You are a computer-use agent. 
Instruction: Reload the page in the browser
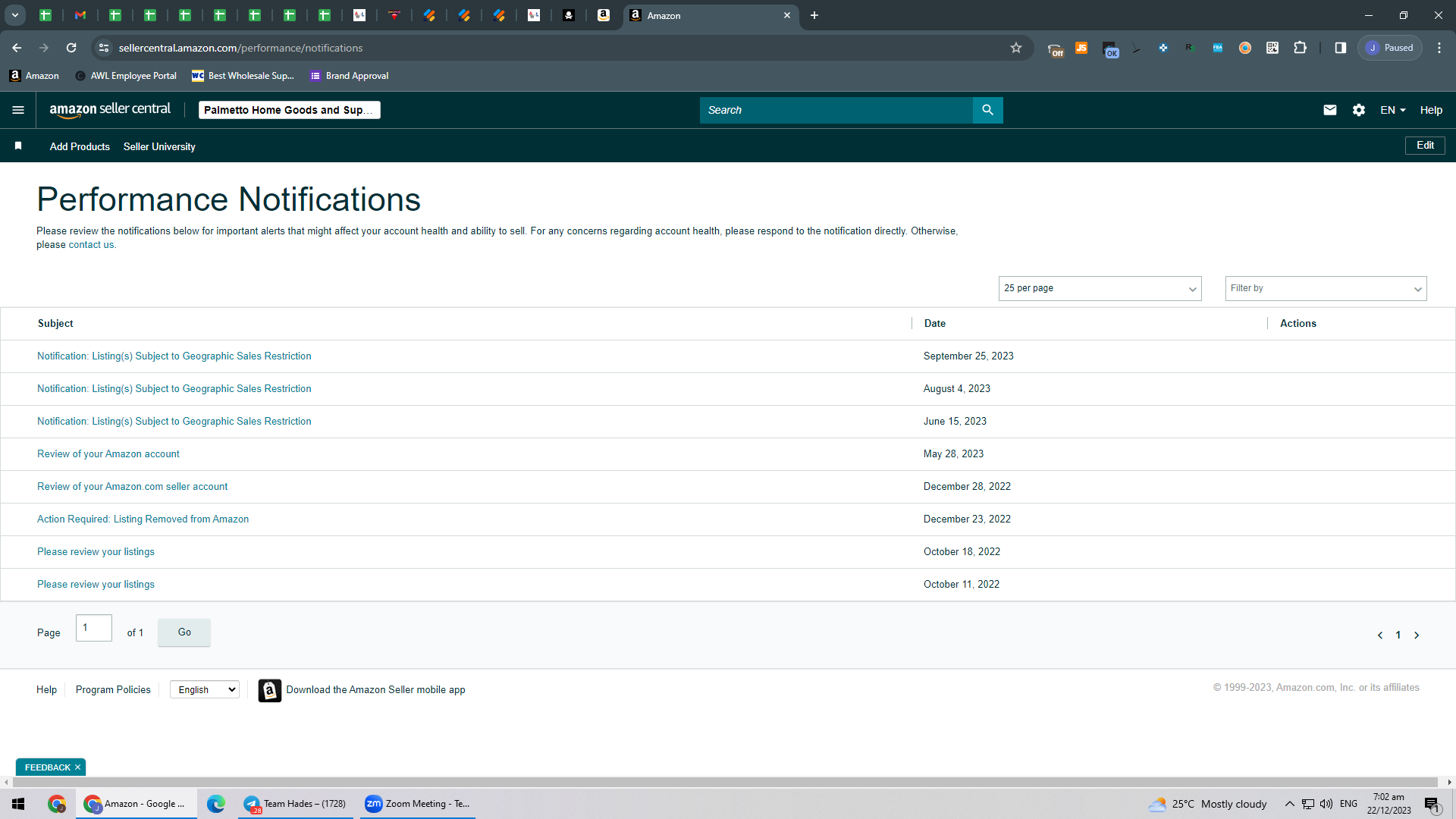(x=71, y=48)
